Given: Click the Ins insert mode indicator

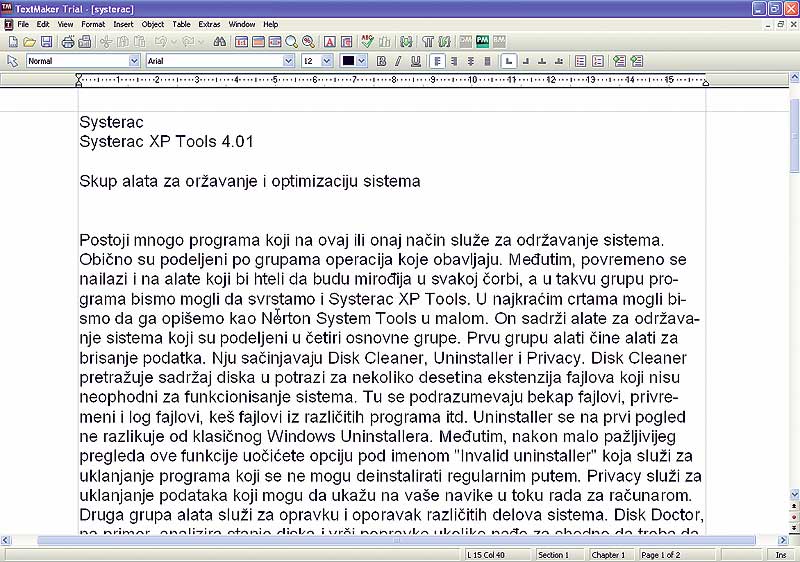Looking at the screenshot, I should click(x=781, y=555).
